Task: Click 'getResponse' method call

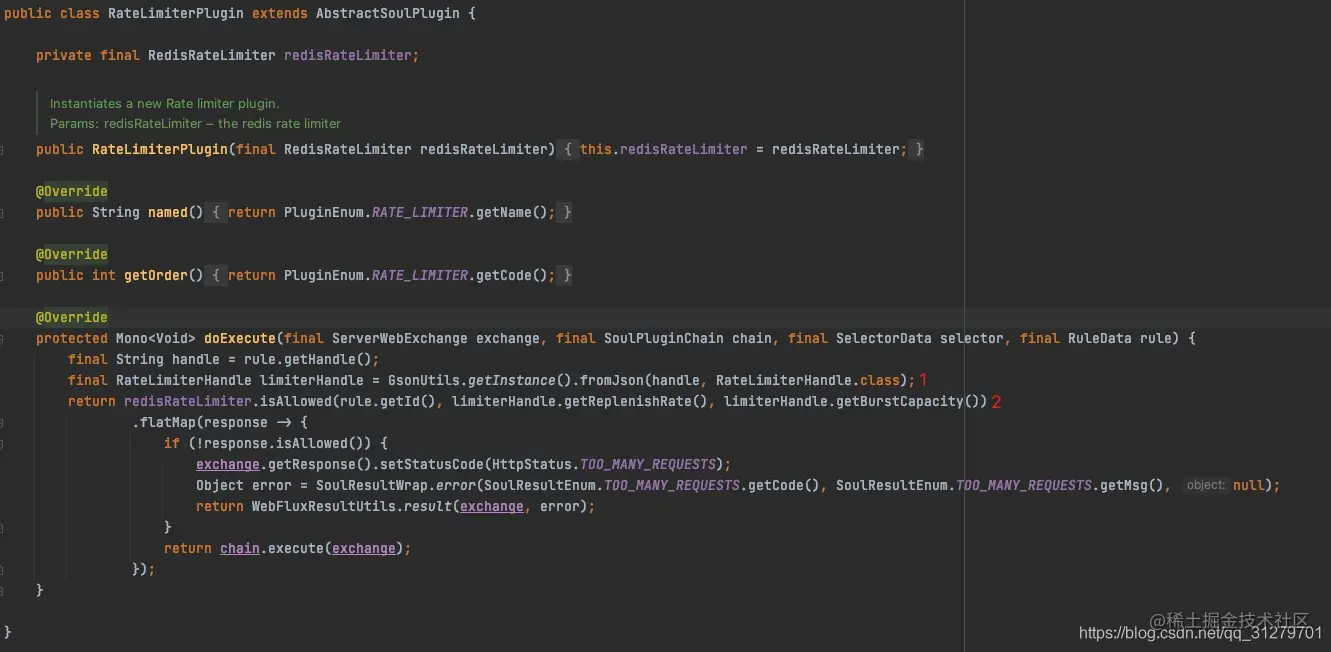Action: tap(312, 464)
